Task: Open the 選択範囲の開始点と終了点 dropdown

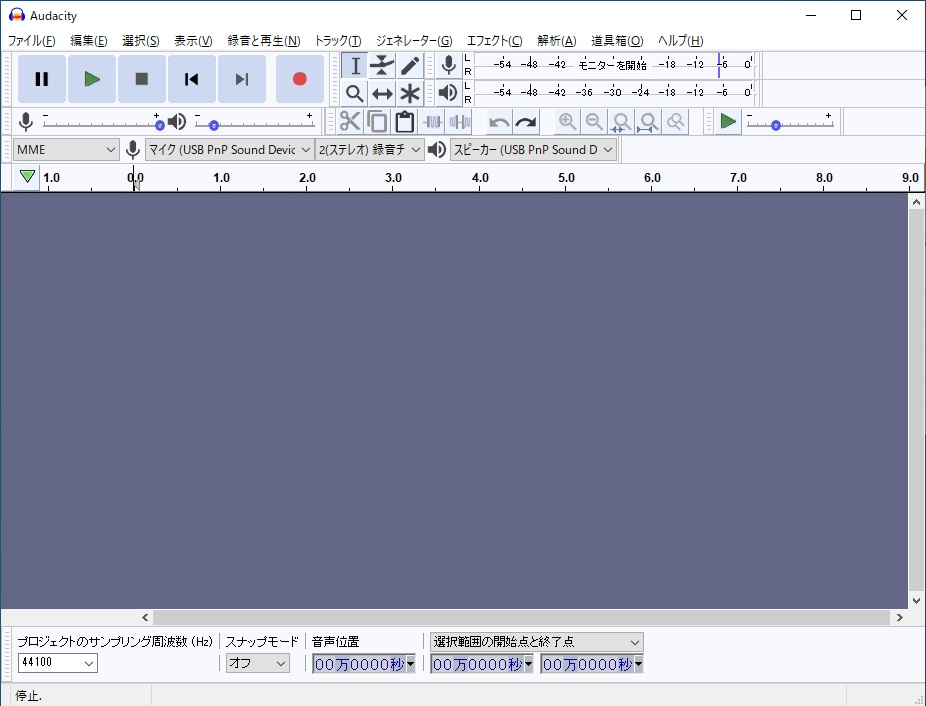Action: [536, 642]
